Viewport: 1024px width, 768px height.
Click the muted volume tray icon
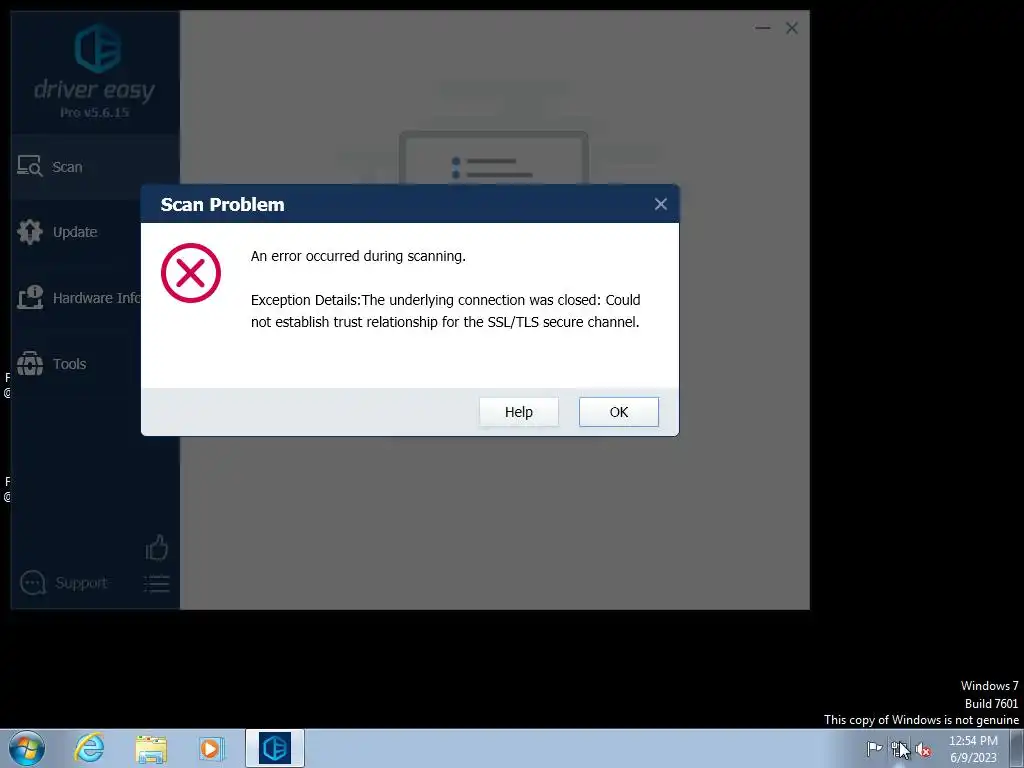pos(923,749)
